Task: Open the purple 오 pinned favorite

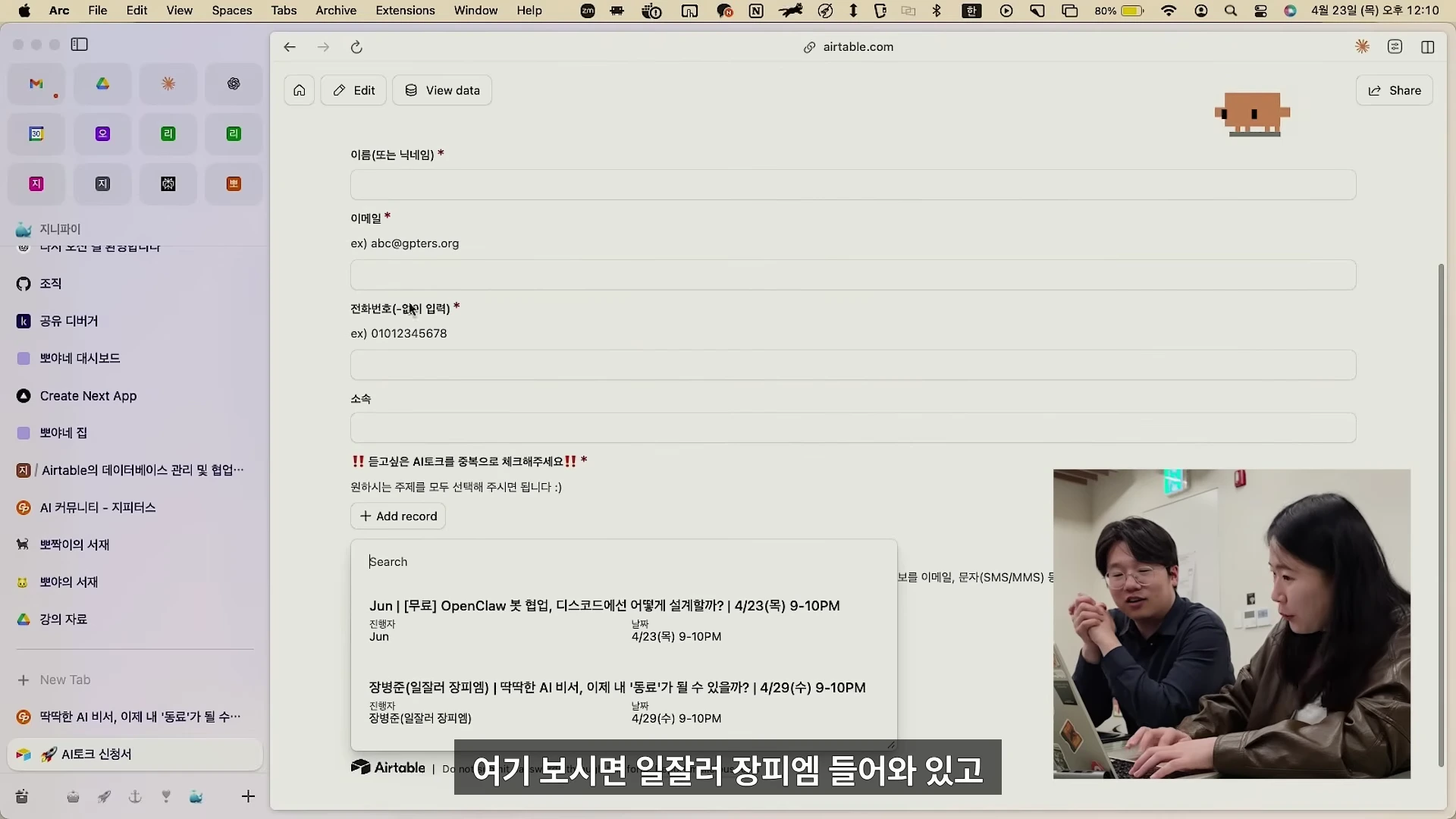Action: click(x=102, y=134)
